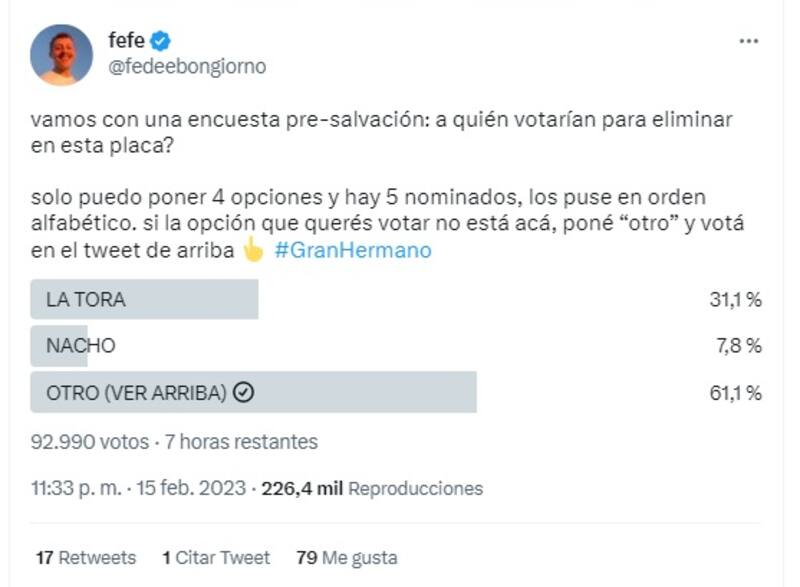The image size is (800, 587).
Task: Click the pointing-up finger emoji
Action: [253, 250]
